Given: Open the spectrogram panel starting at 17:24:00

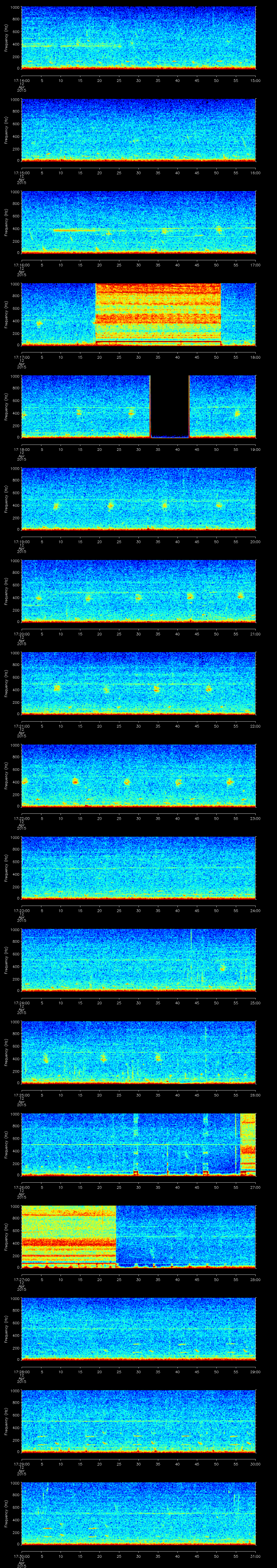Looking at the screenshot, I should (138, 960).
